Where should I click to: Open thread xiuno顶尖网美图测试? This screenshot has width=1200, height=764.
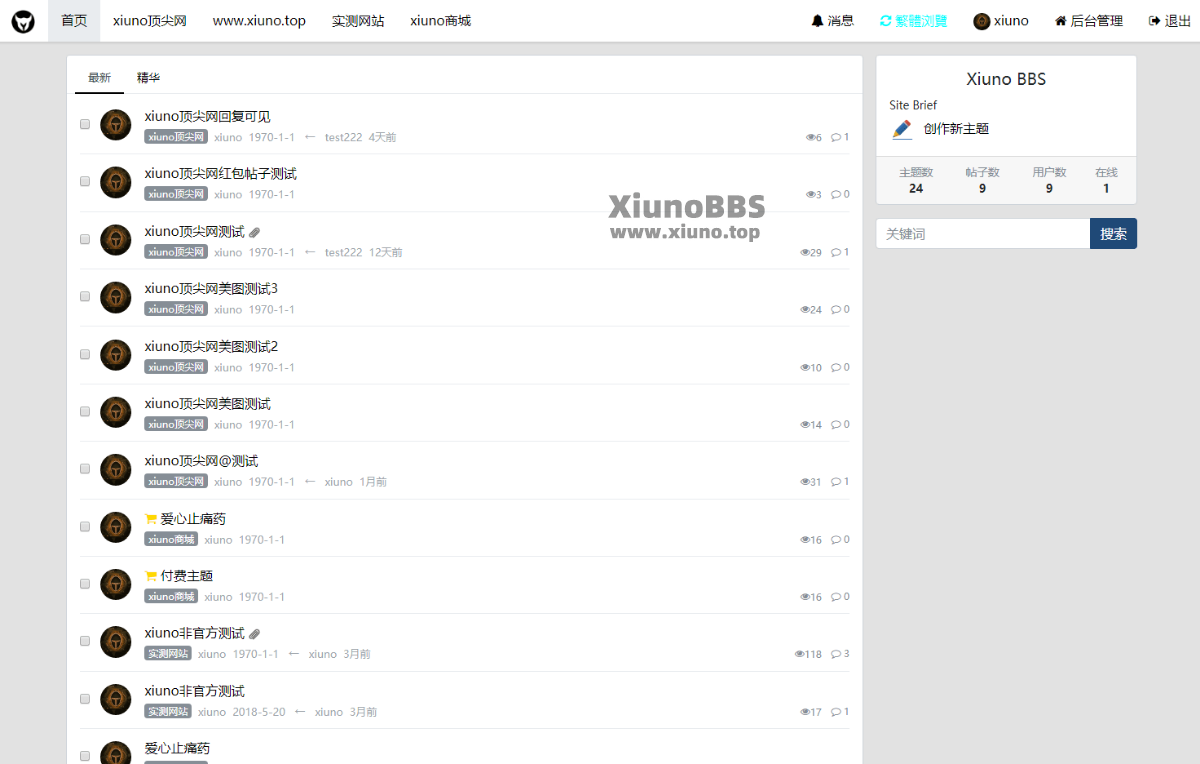207,404
